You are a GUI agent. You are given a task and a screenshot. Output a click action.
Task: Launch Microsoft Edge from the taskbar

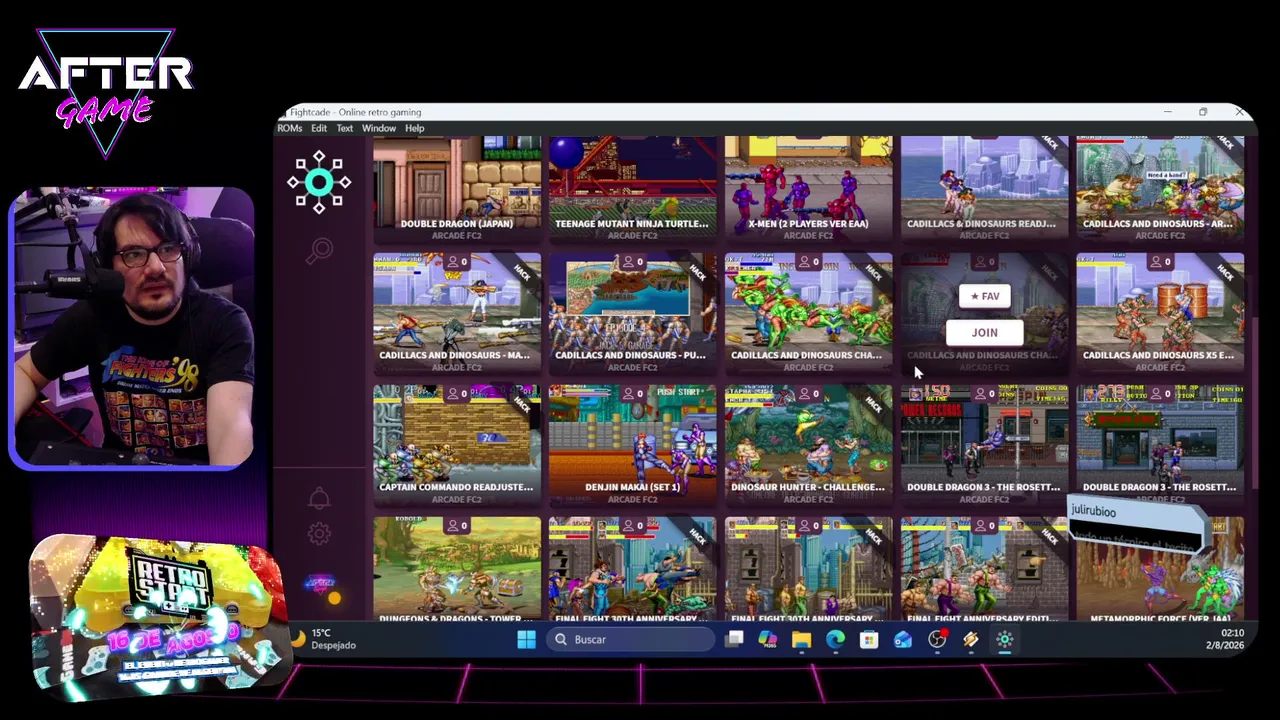pyautogui.click(x=835, y=640)
